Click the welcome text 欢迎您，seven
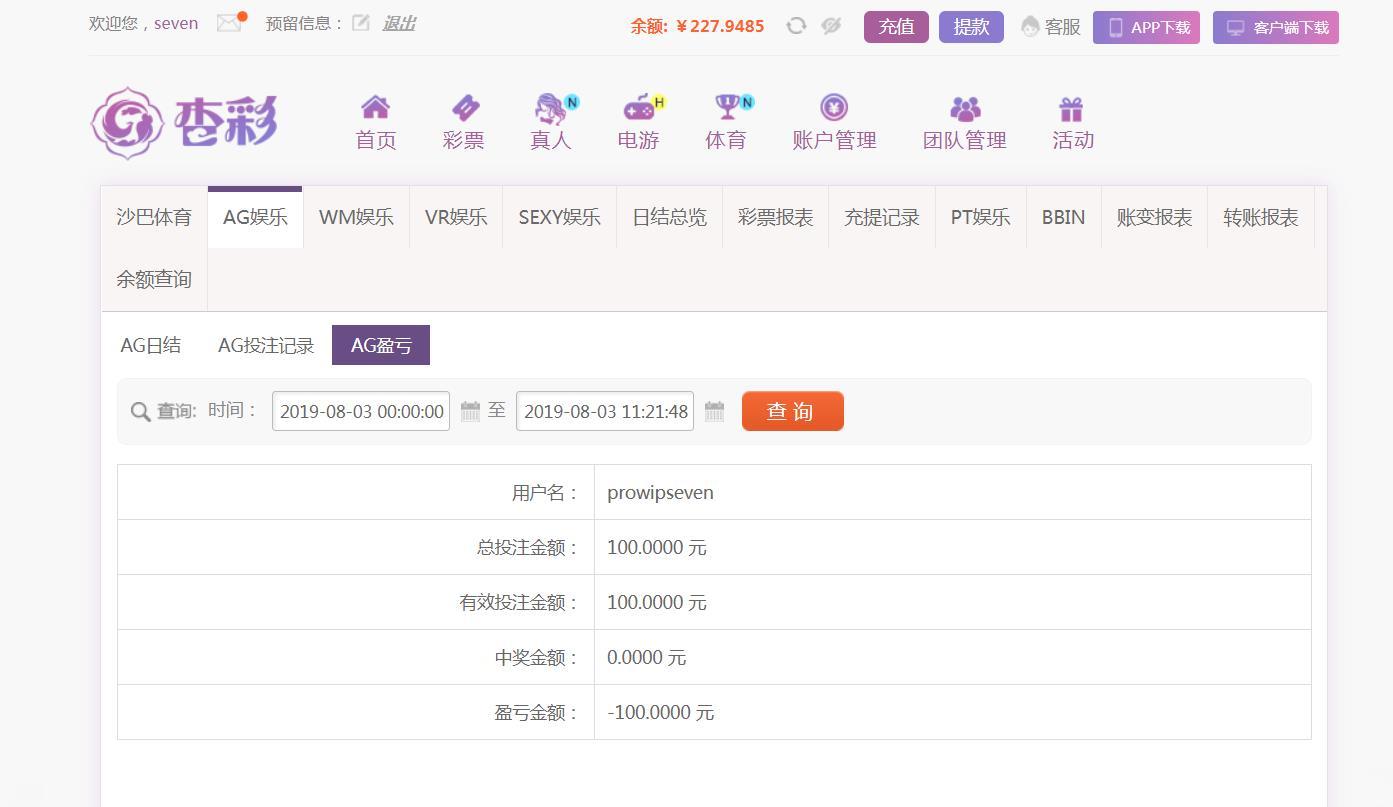Screen dimensions: 1393x807 click(144, 23)
